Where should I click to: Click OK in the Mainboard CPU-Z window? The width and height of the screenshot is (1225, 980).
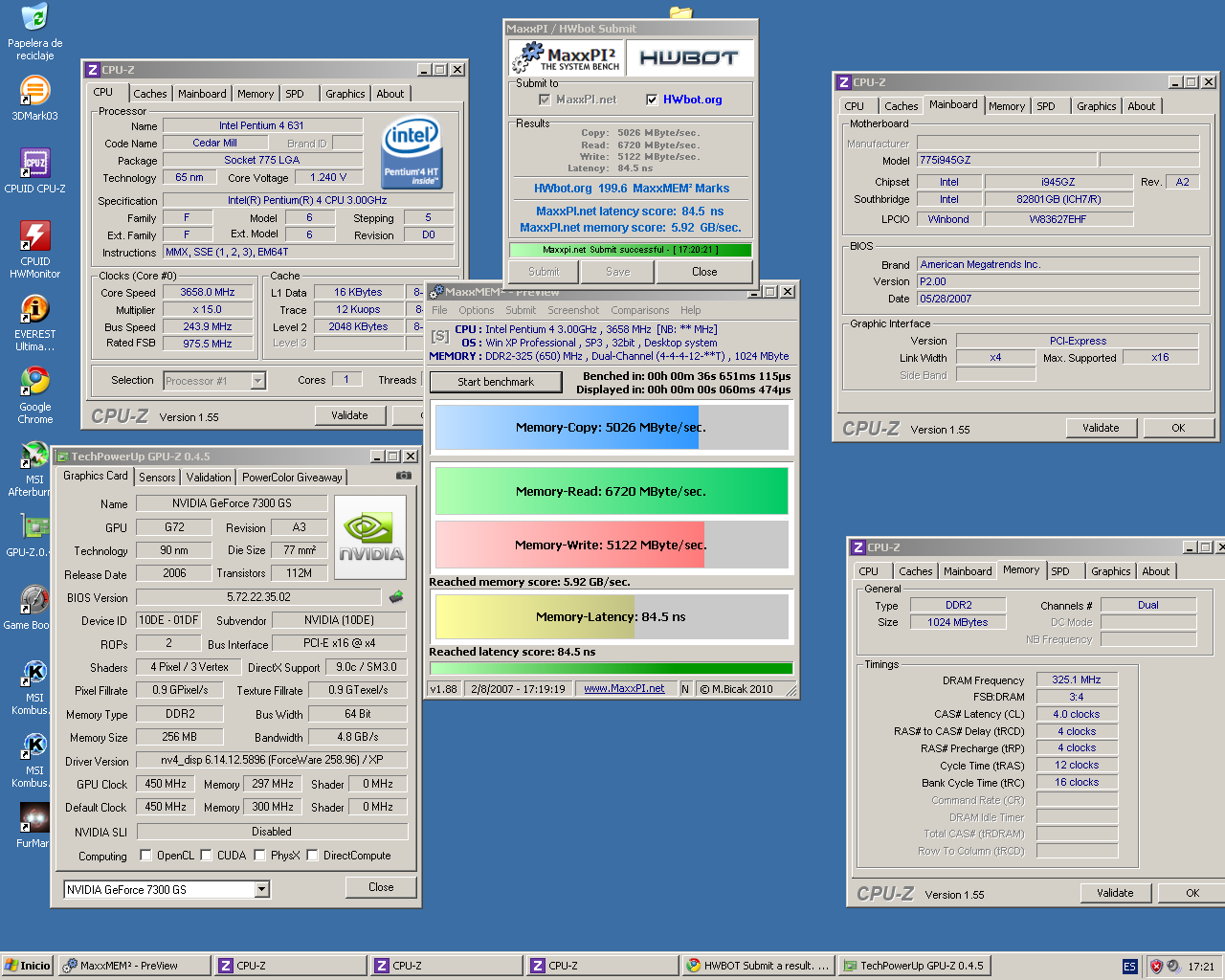pos(1178,428)
